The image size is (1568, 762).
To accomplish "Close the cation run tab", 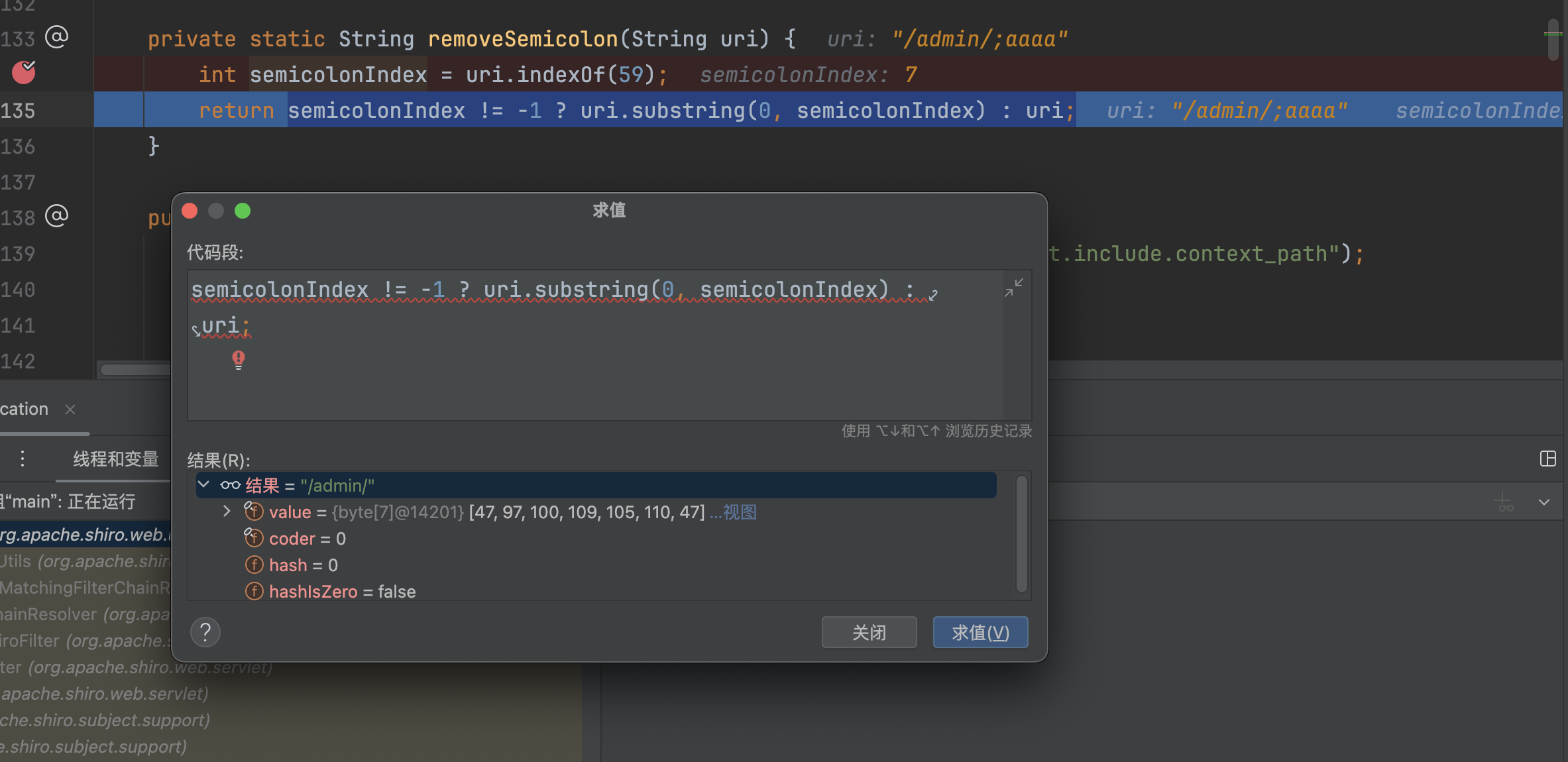I will 70,409.
